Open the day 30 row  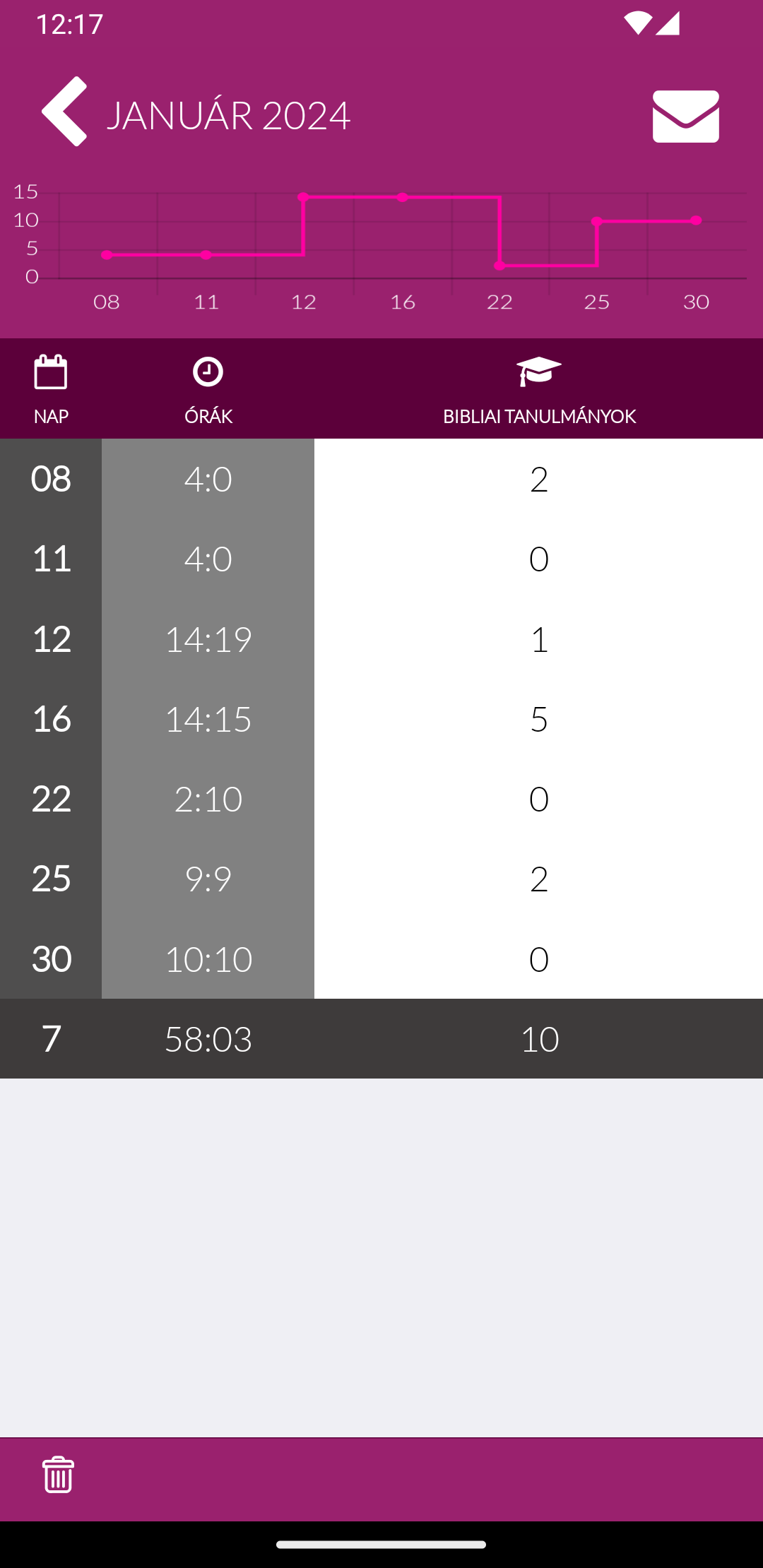pyautogui.click(x=381, y=958)
